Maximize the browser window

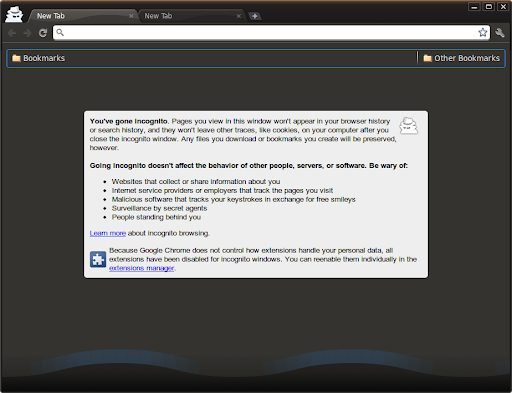[x=489, y=7]
